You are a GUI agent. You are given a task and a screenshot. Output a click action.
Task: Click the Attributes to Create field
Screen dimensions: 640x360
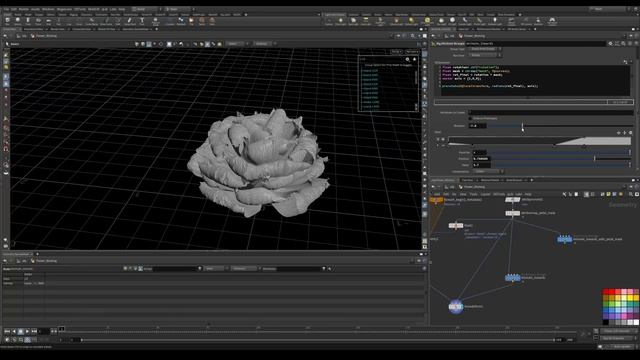pyautogui.click(x=551, y=112)
